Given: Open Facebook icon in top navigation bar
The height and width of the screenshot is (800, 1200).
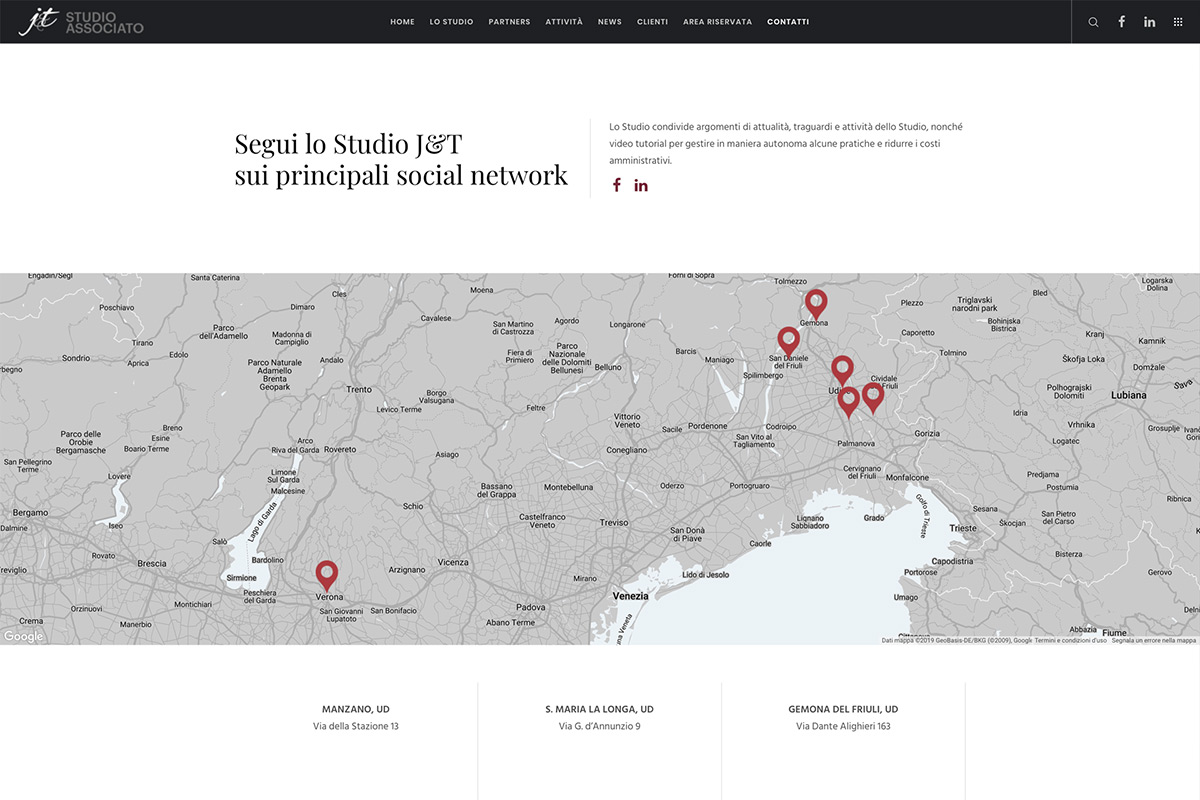Looking at the screenshot, I should tap(1121, 22).
